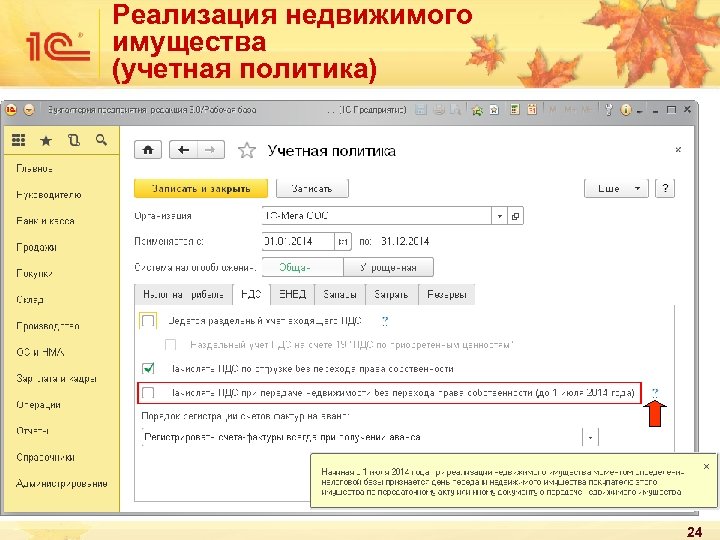Open the Главное section

[34, 169]
